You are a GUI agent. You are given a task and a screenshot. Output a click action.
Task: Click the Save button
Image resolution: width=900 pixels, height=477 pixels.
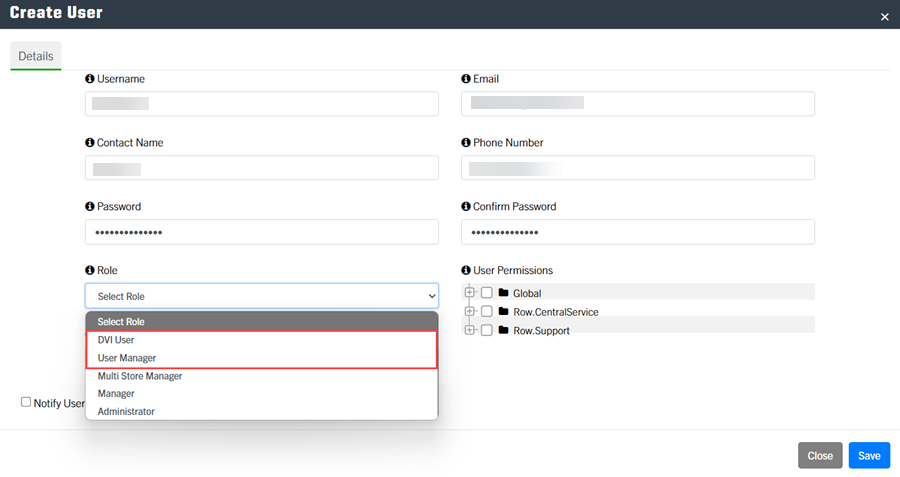(x=869, y=456)
